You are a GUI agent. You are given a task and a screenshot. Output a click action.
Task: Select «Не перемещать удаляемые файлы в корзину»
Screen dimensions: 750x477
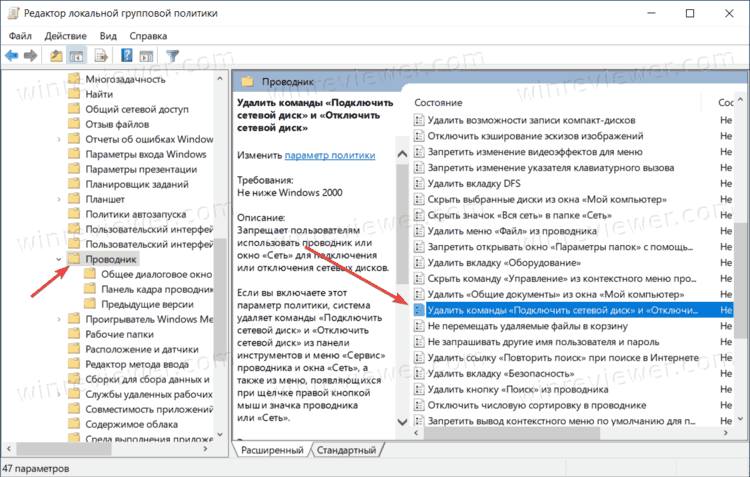pyautogui.click(x=527, y=326)
